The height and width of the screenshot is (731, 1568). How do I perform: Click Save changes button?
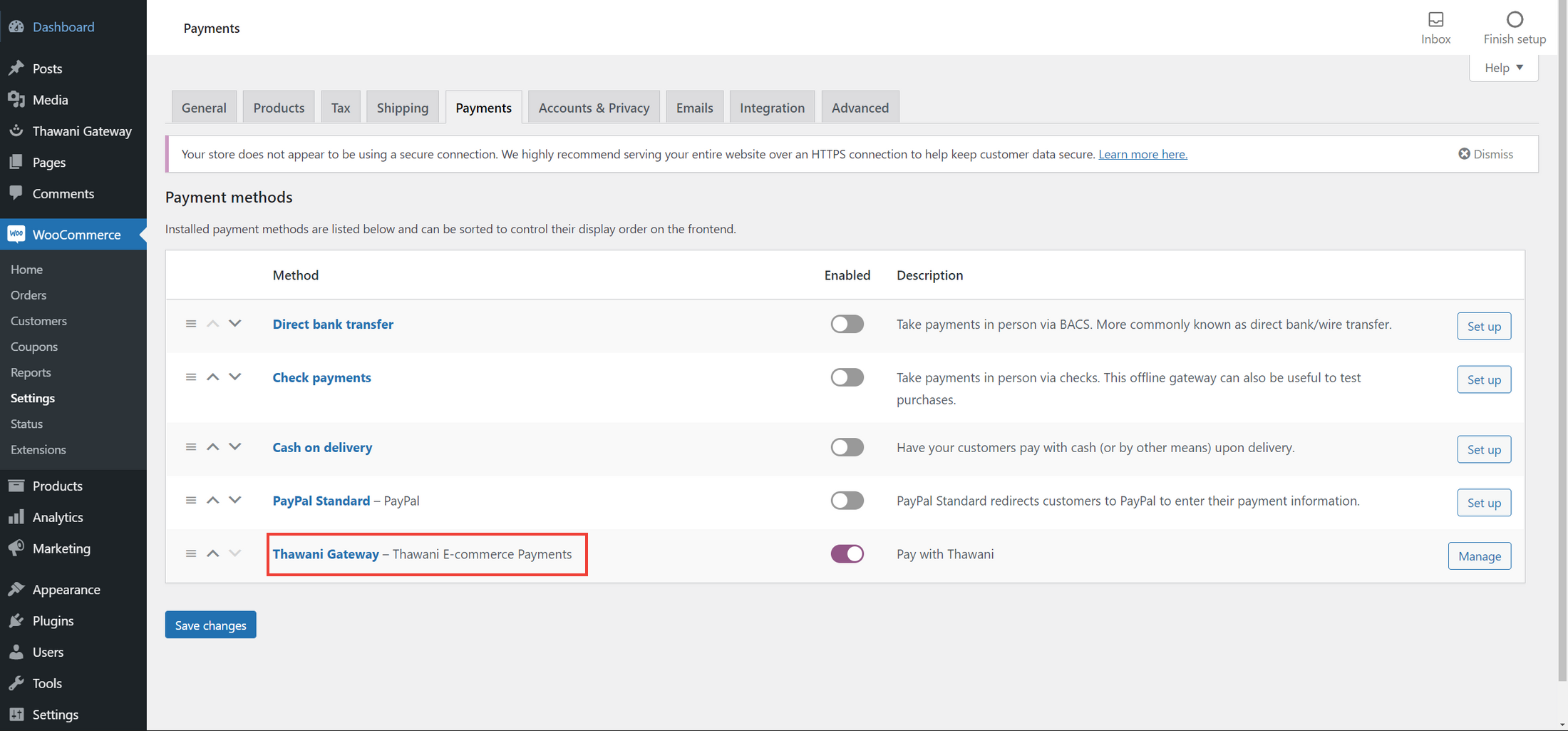coord(211,625)
